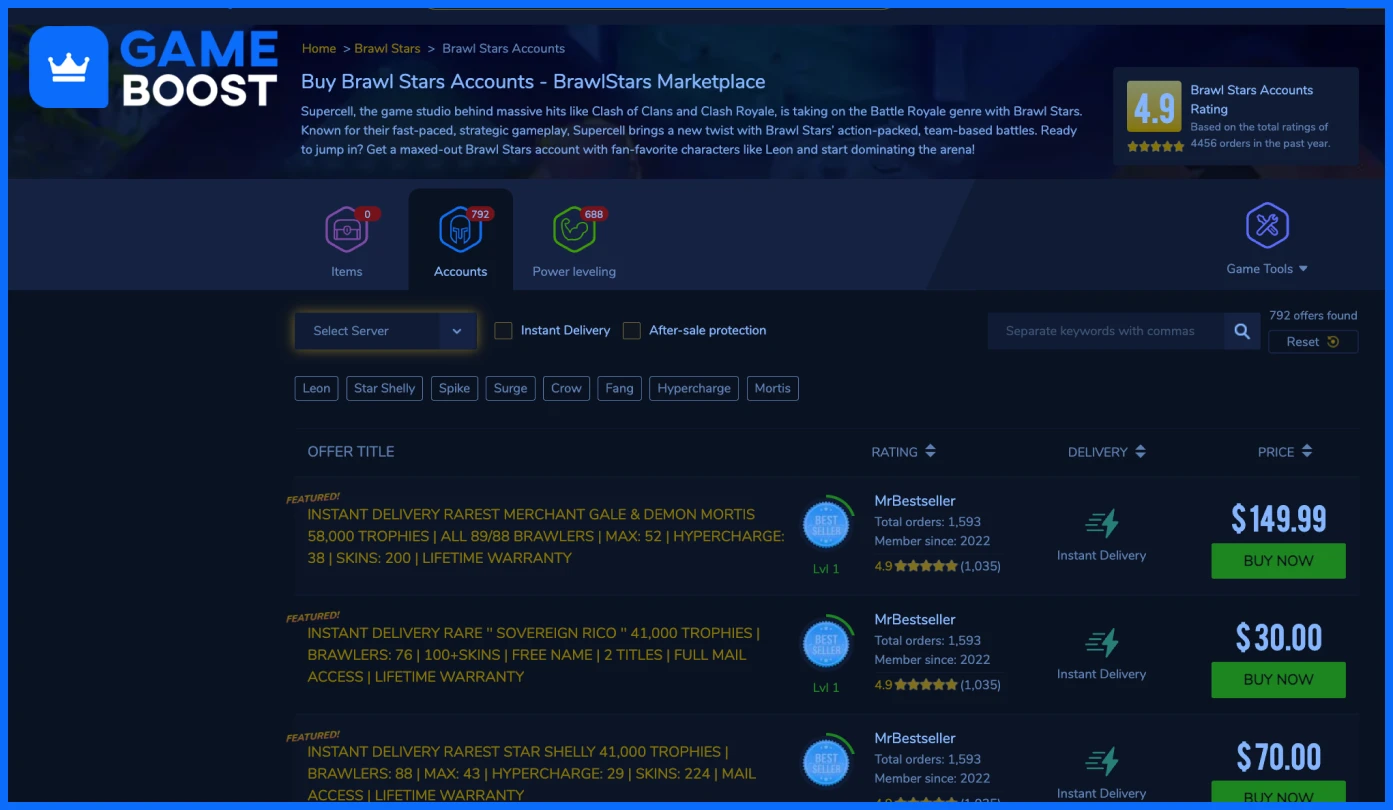
Task: Click the 4.9 star rating of first offer
Action: (937, 566)
